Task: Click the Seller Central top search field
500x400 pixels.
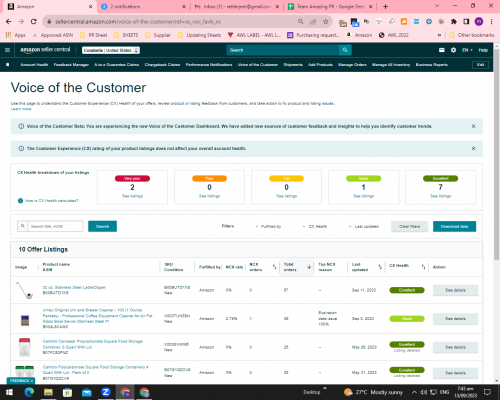Action: (283, 50)
